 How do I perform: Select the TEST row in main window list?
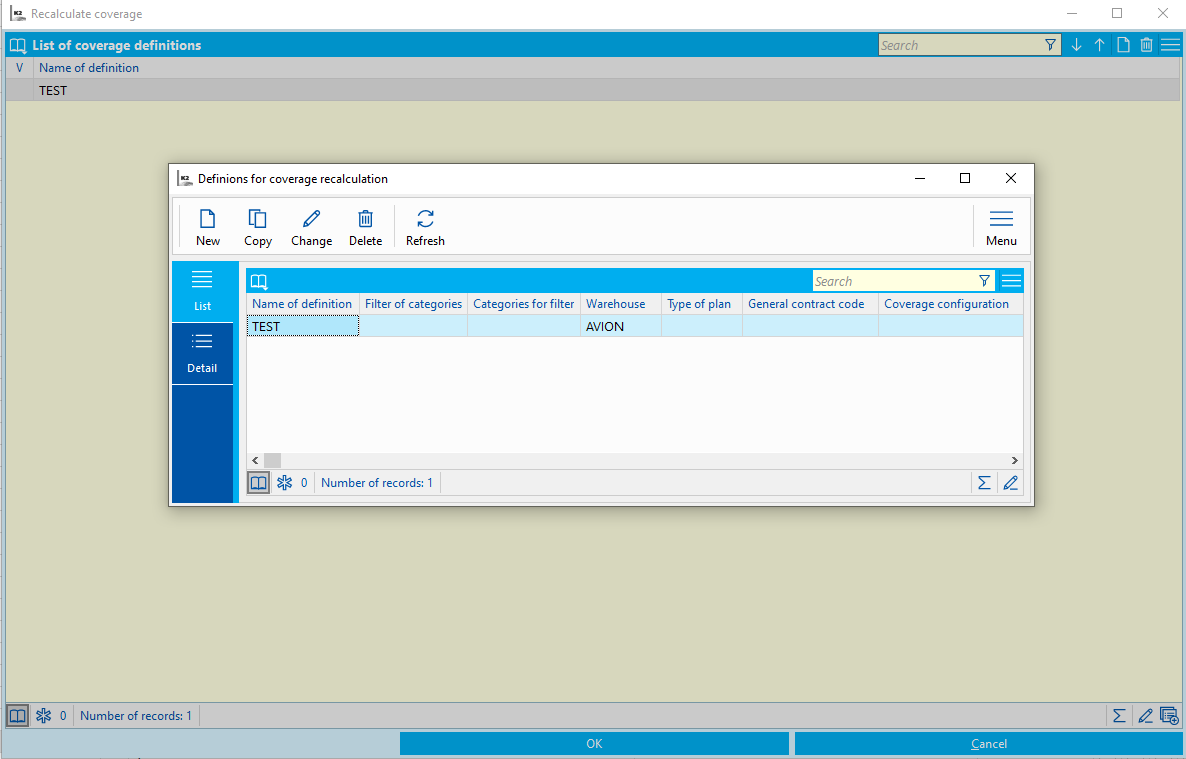click(x=593, y=91)
